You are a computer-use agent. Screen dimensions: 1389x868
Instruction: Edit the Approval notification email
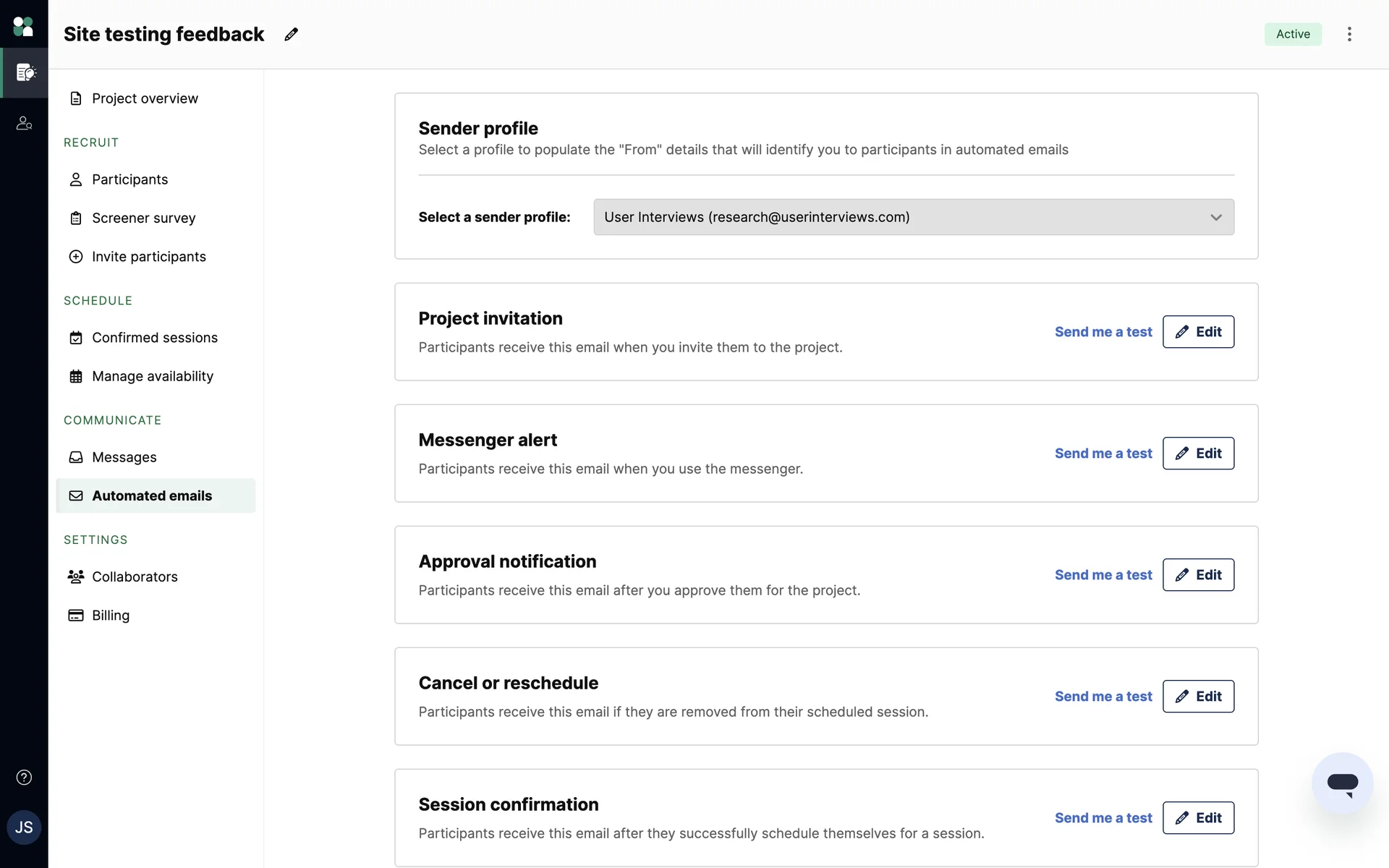[x=1198, y=575]
